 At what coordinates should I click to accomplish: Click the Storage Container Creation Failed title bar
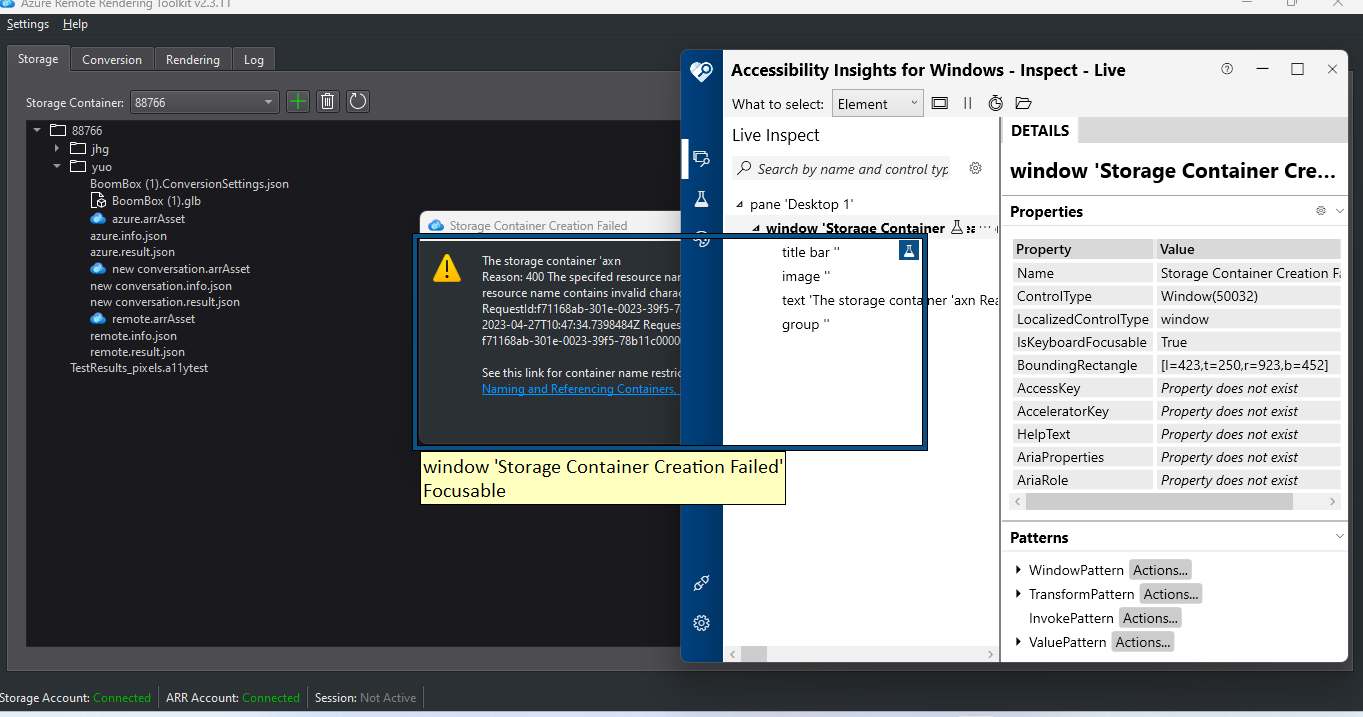click(550, 225)
